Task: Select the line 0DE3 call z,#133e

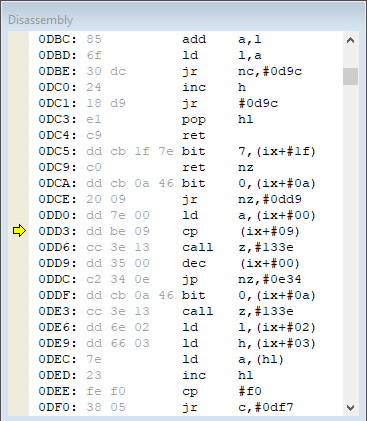Action: (x=186, y=311)
